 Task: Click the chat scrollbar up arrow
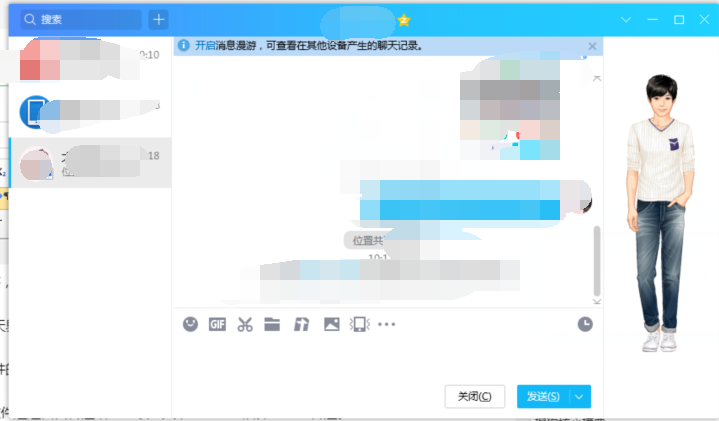click(x=597, y=78)
